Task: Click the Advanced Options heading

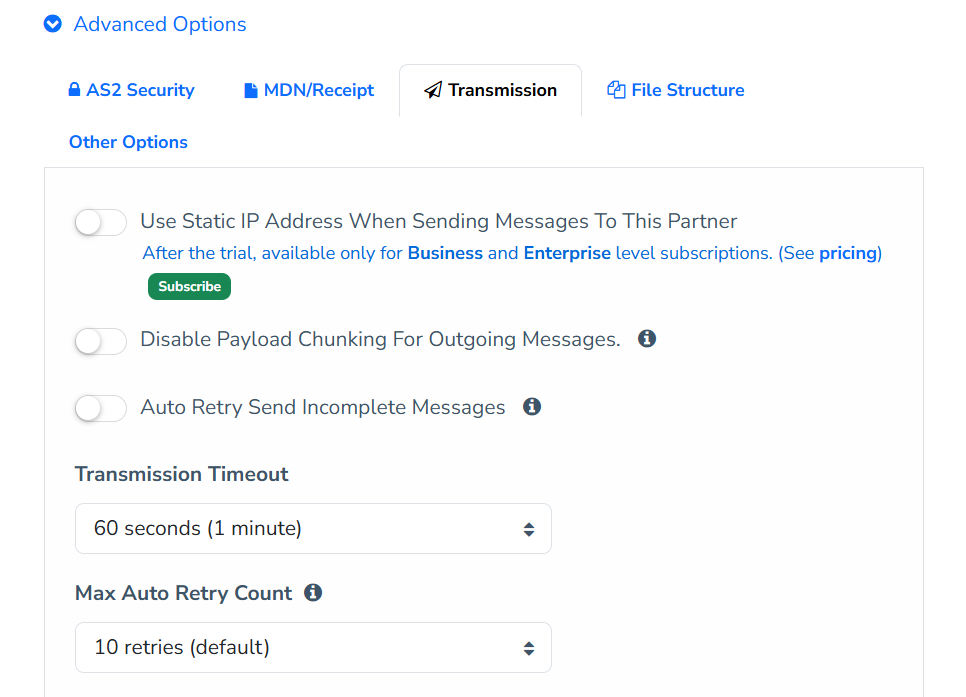Action: [x=160, y=24]
